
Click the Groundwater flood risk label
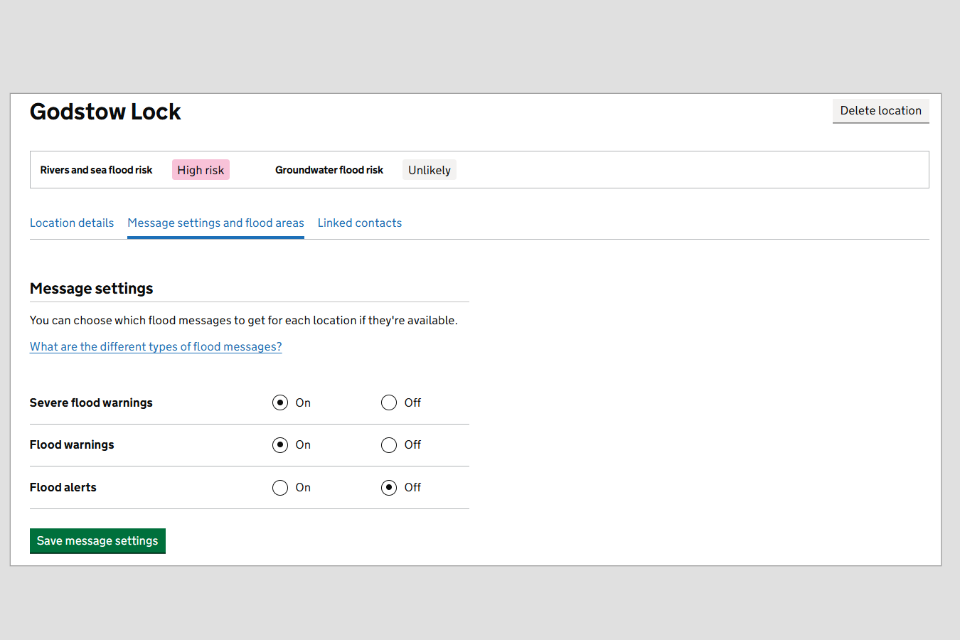329,170
